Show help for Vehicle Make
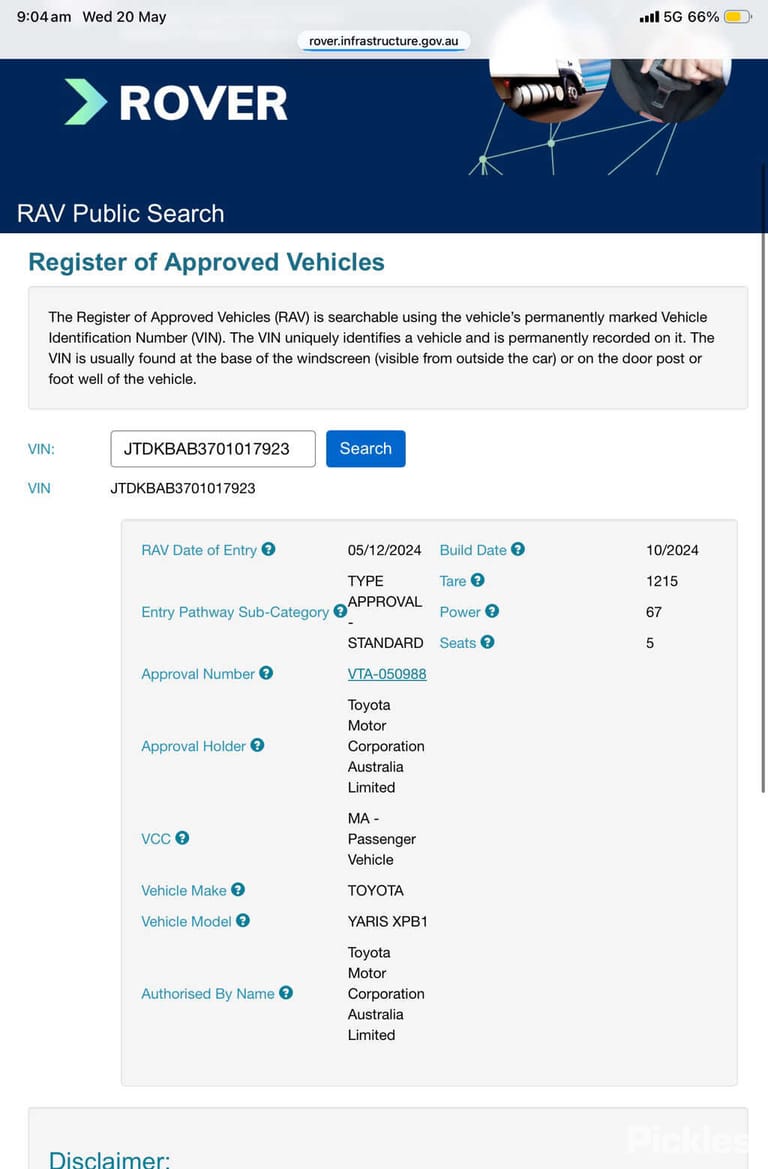This screenshot has height=1169, width=768. (x=238, y=889)
